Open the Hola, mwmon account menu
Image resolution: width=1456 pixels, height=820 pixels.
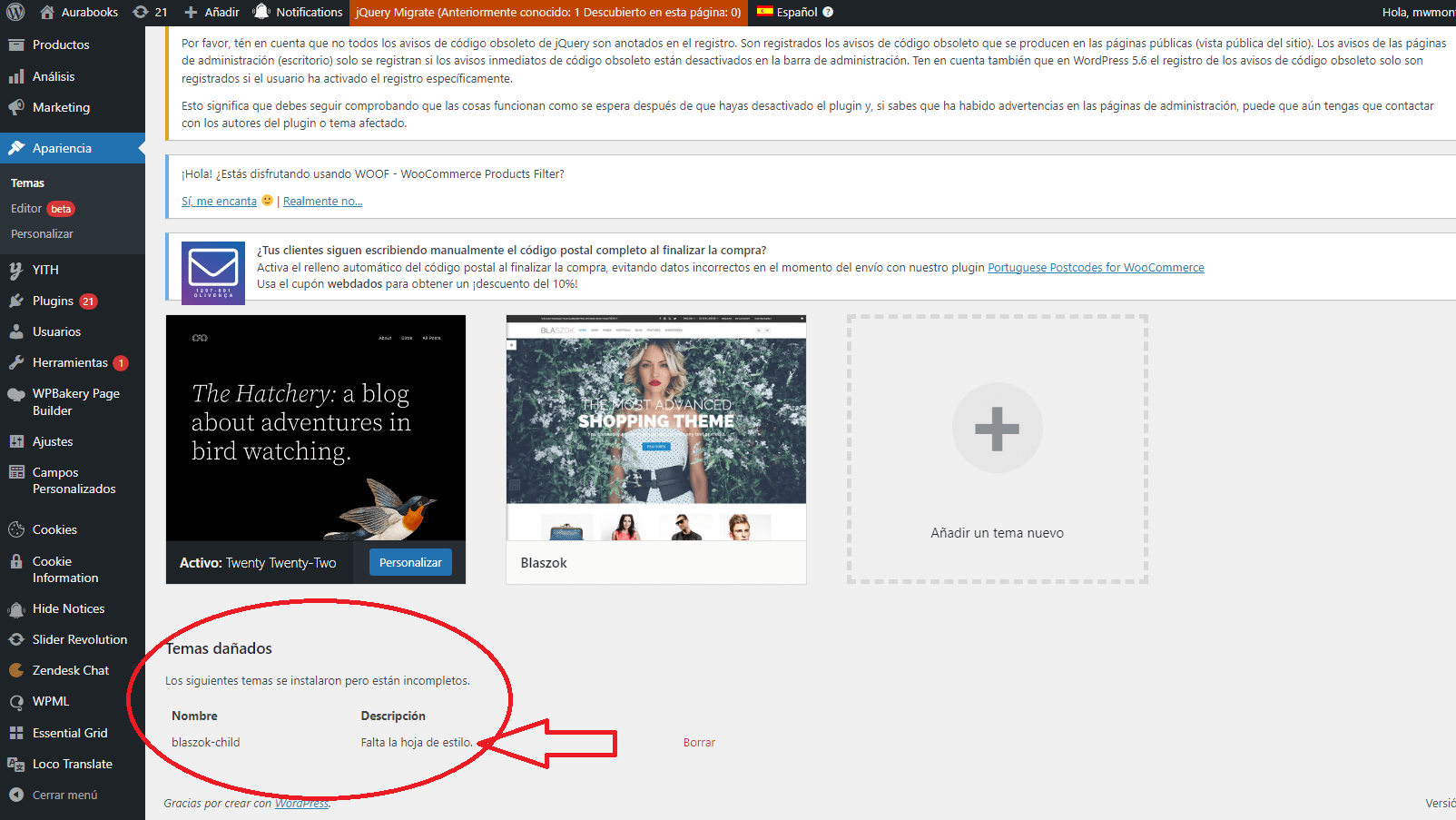point(1418,13)
